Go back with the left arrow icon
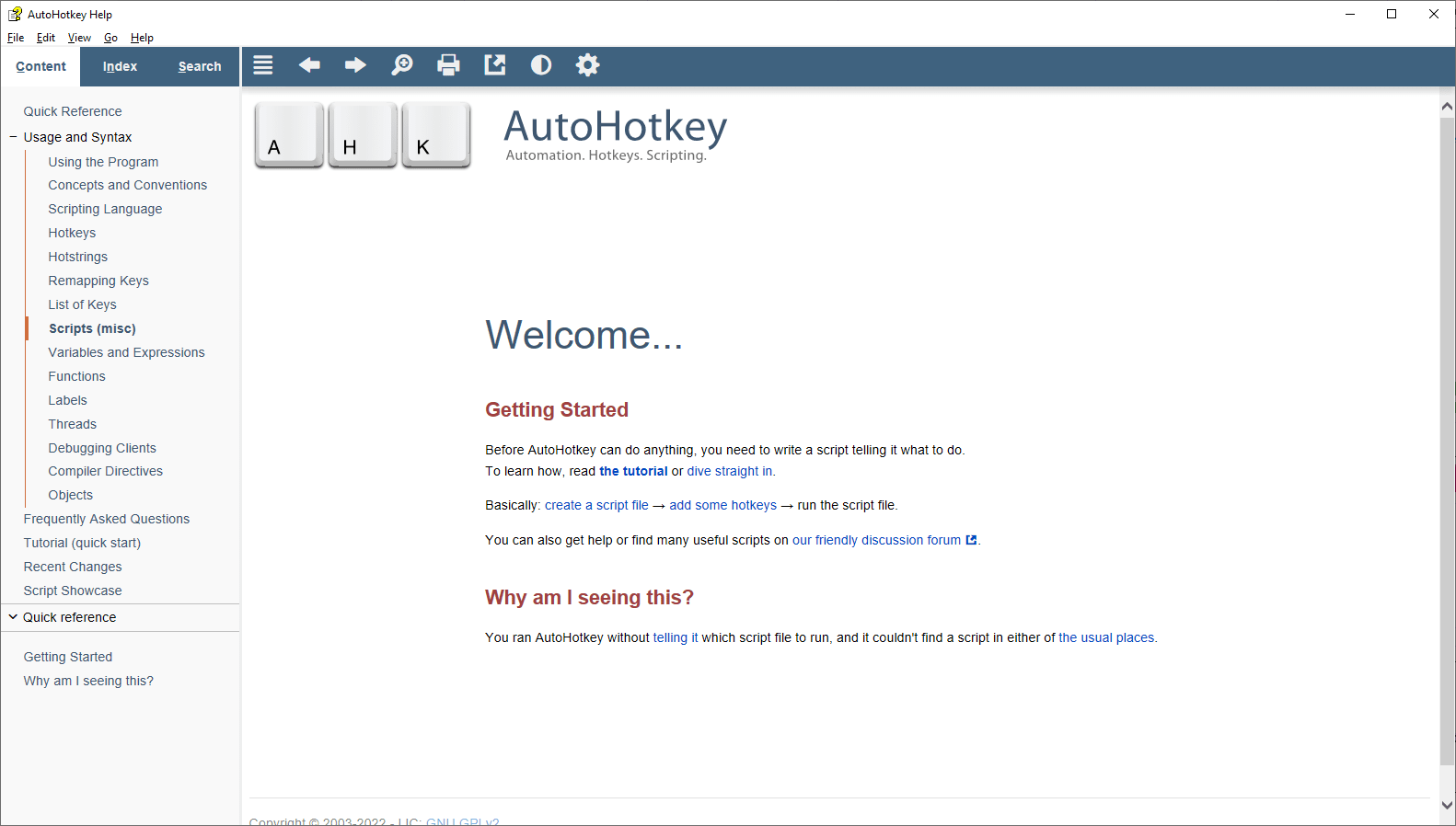The width and height of the screenshot is (1456, 826). tap(309, 65)
